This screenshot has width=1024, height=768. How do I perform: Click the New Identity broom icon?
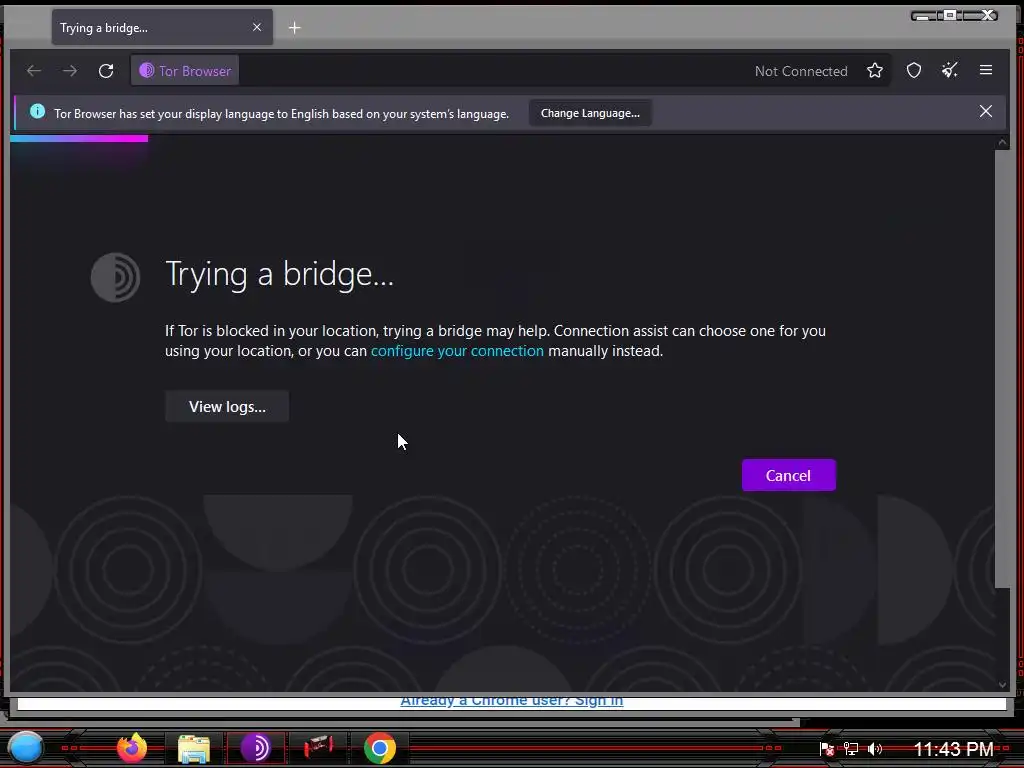[x=950, y=71]
